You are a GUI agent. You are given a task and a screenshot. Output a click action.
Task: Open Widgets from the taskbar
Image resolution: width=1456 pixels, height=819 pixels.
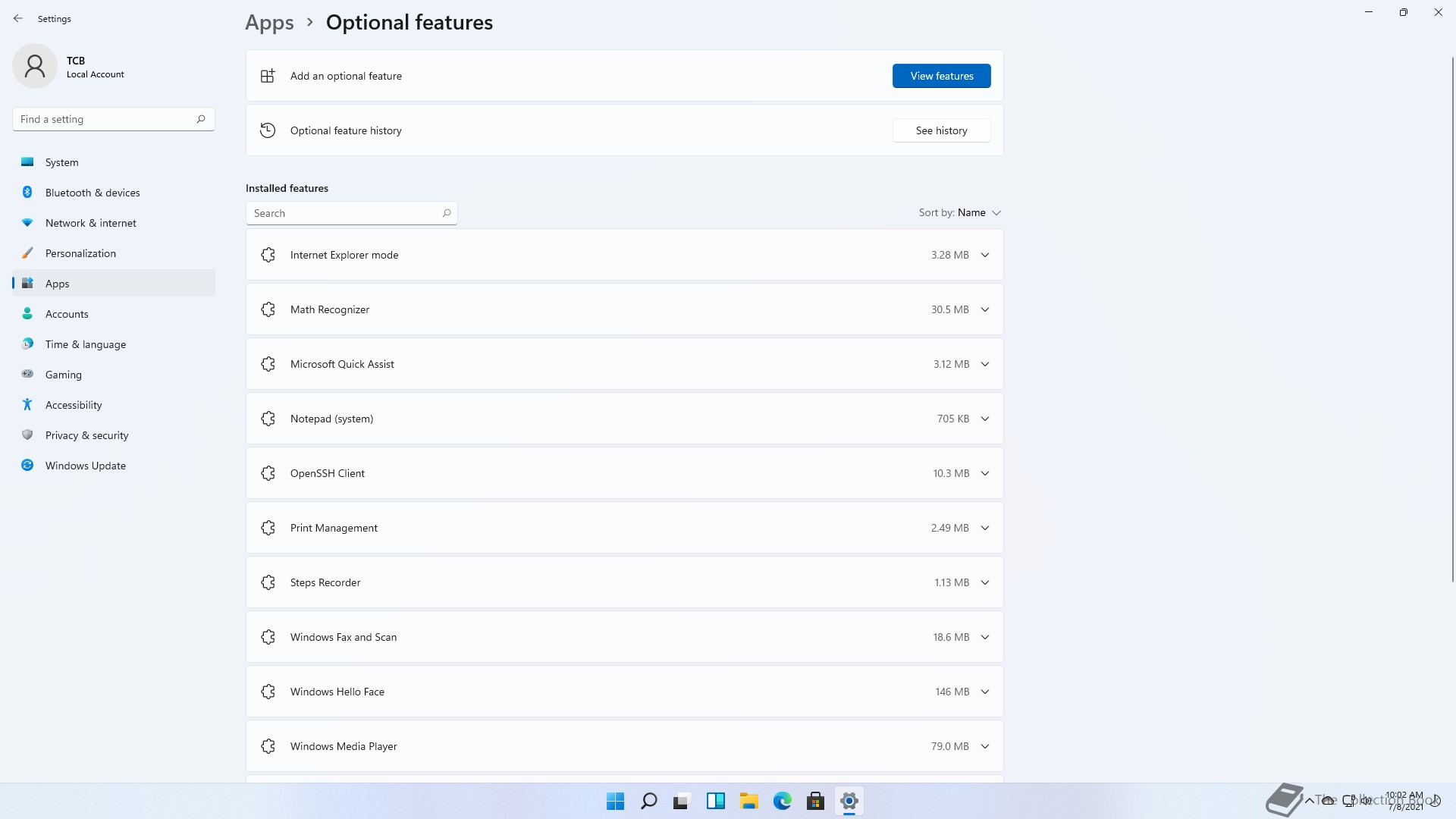tap(715, 801)
